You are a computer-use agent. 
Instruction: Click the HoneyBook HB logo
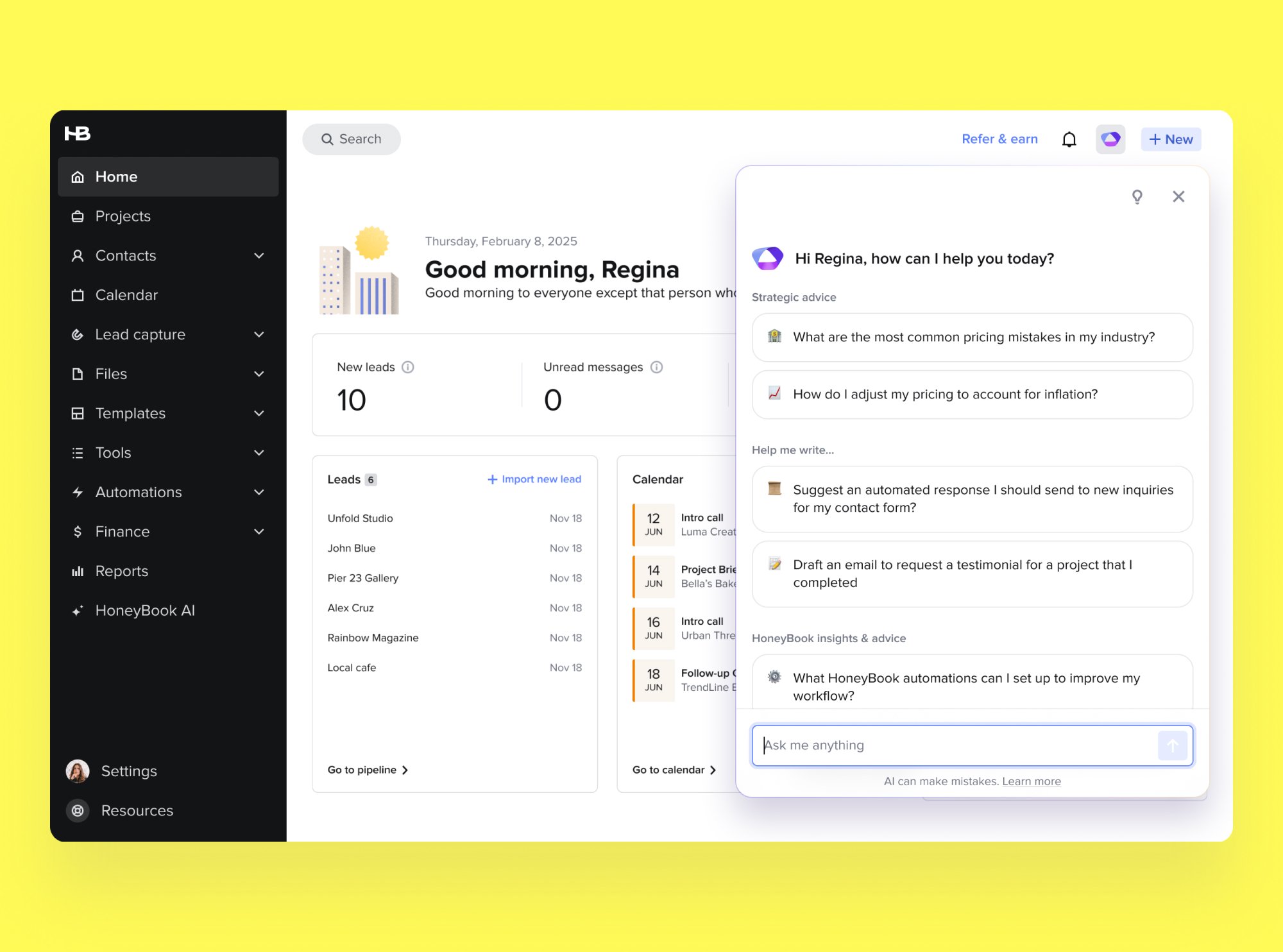pos(77,133)
